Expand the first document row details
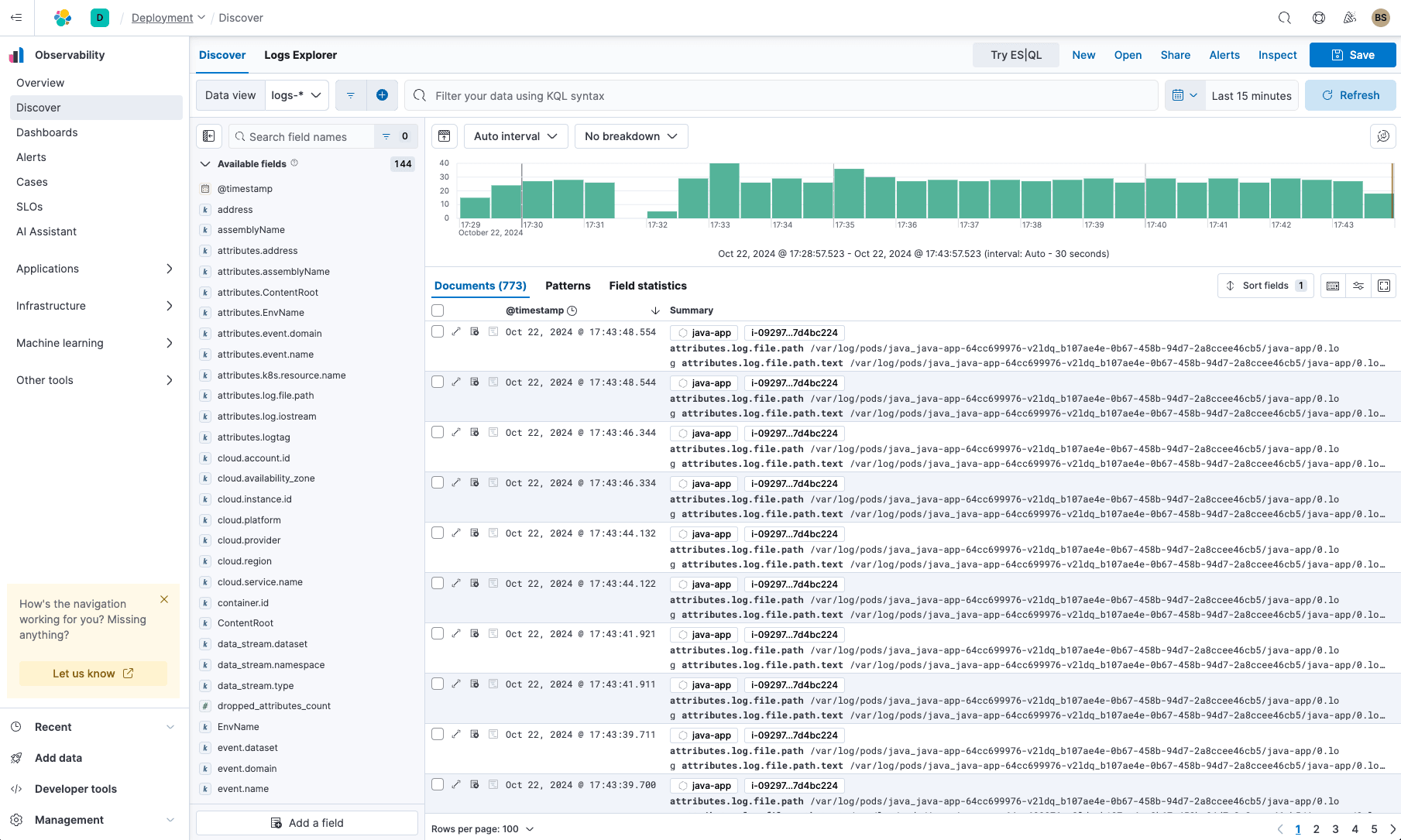This screenshot has width=1401, height=840. click(x=456, y=332)
